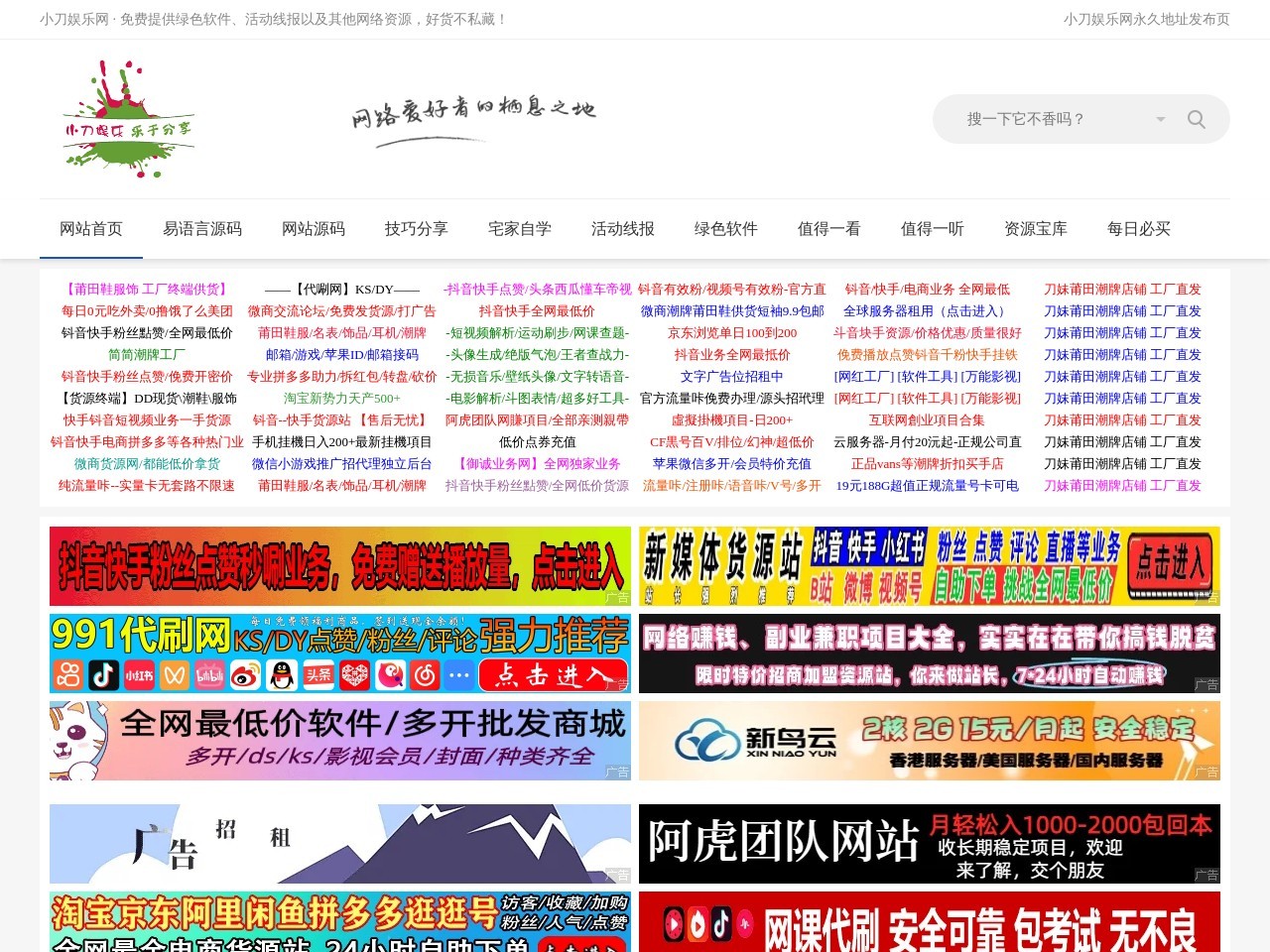
Task: Click the search magnifier icon
Action: 1197,119
